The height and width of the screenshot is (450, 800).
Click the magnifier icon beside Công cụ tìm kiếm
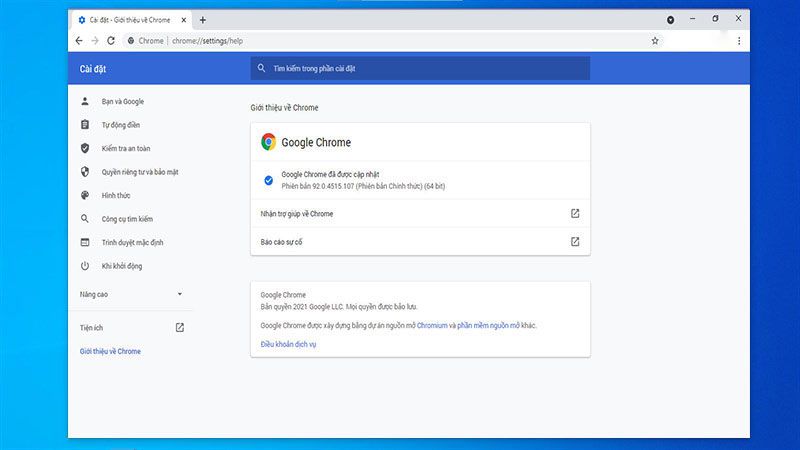[85, 218]
